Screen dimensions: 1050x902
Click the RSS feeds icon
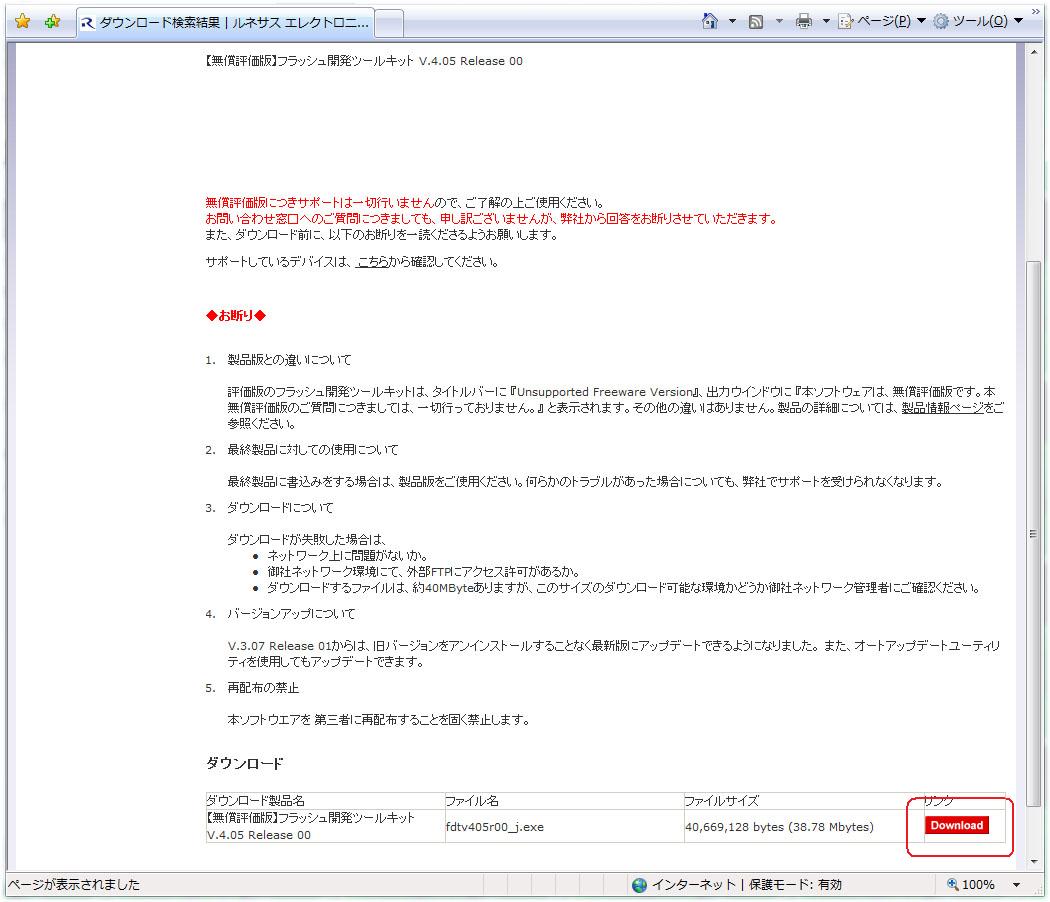tap(757, 21)
